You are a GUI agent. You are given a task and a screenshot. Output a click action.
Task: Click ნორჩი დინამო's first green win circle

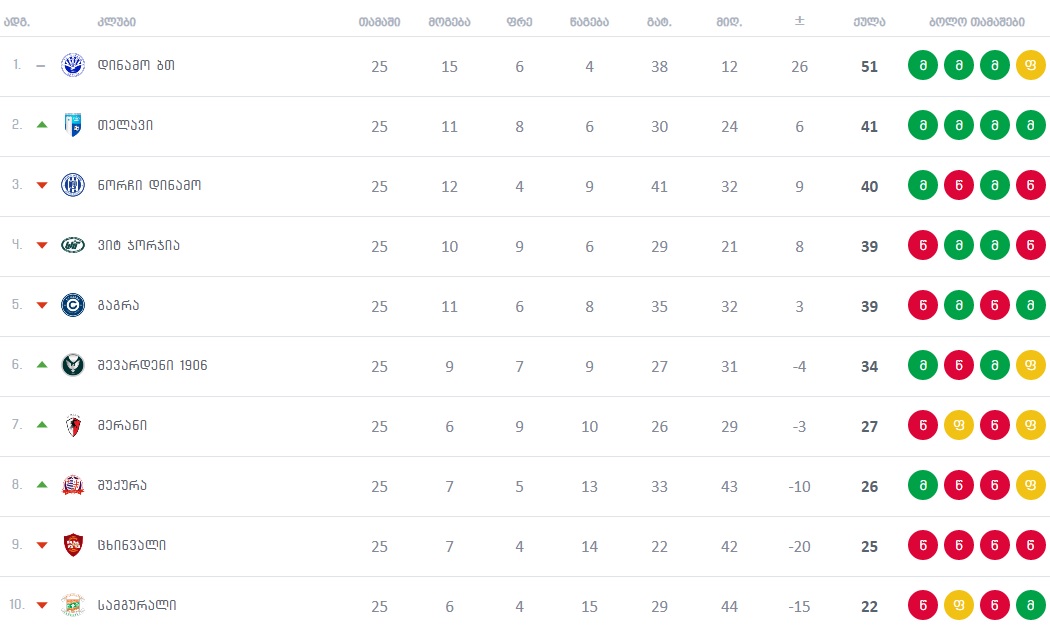[923, 185]
